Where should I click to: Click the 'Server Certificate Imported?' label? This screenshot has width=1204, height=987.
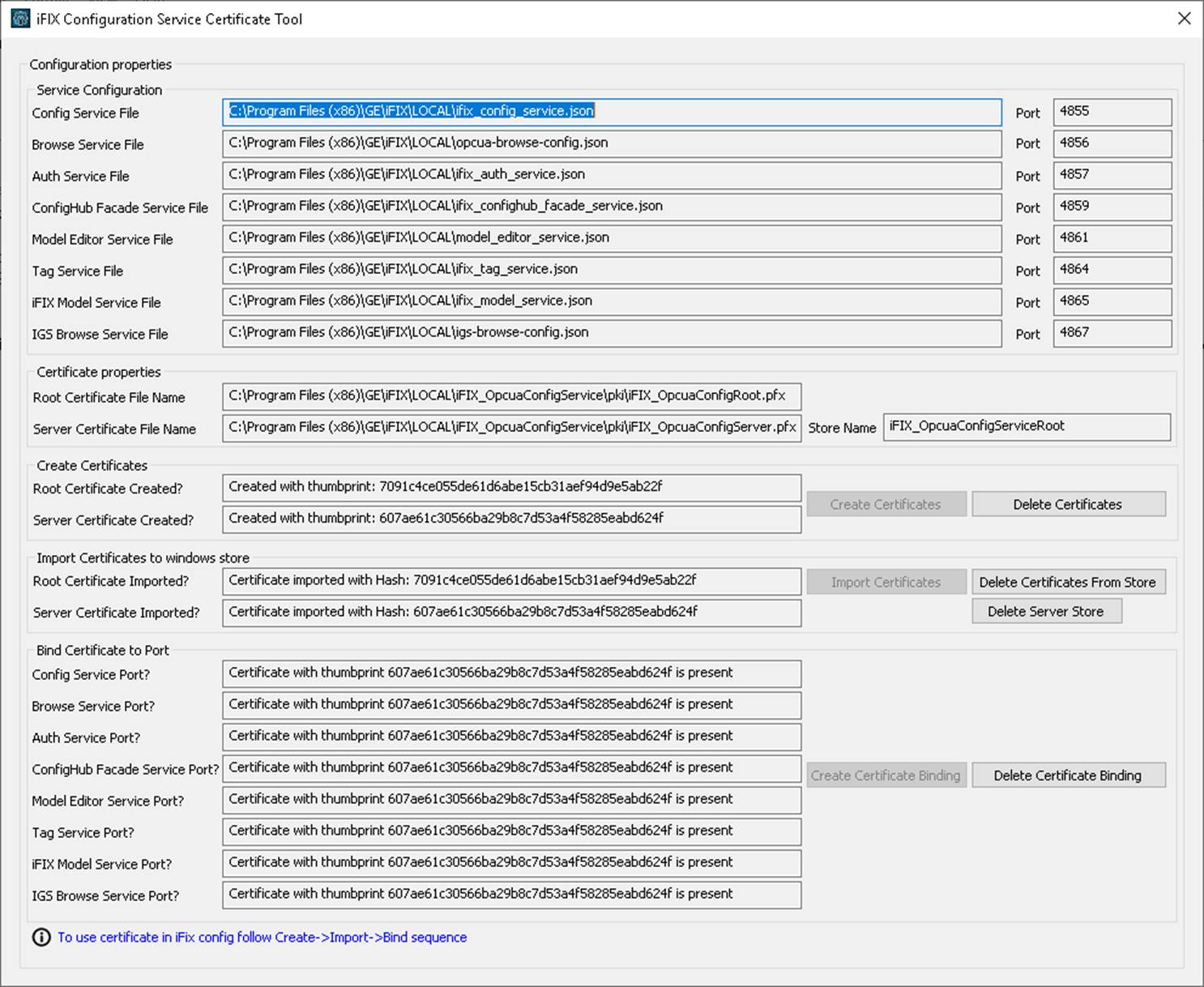point(116,613)
